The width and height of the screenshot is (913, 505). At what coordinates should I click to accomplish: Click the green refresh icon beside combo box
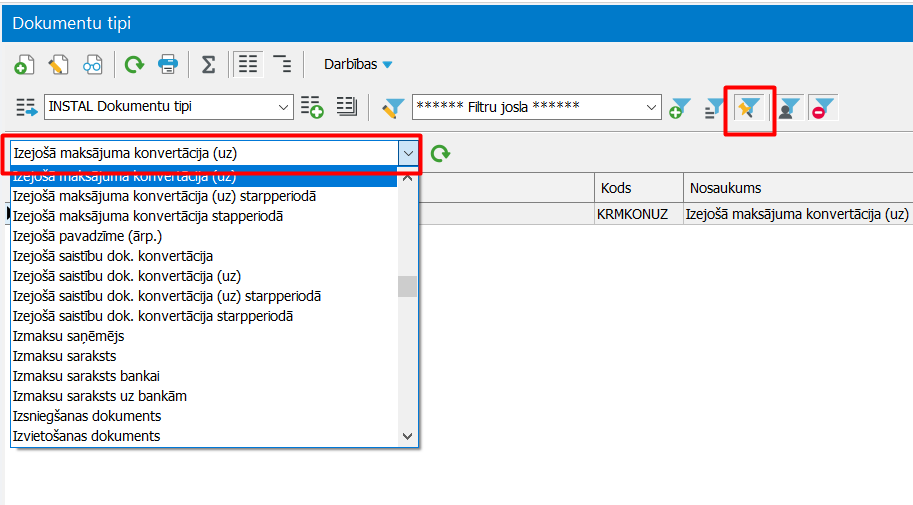click(440, 154)
